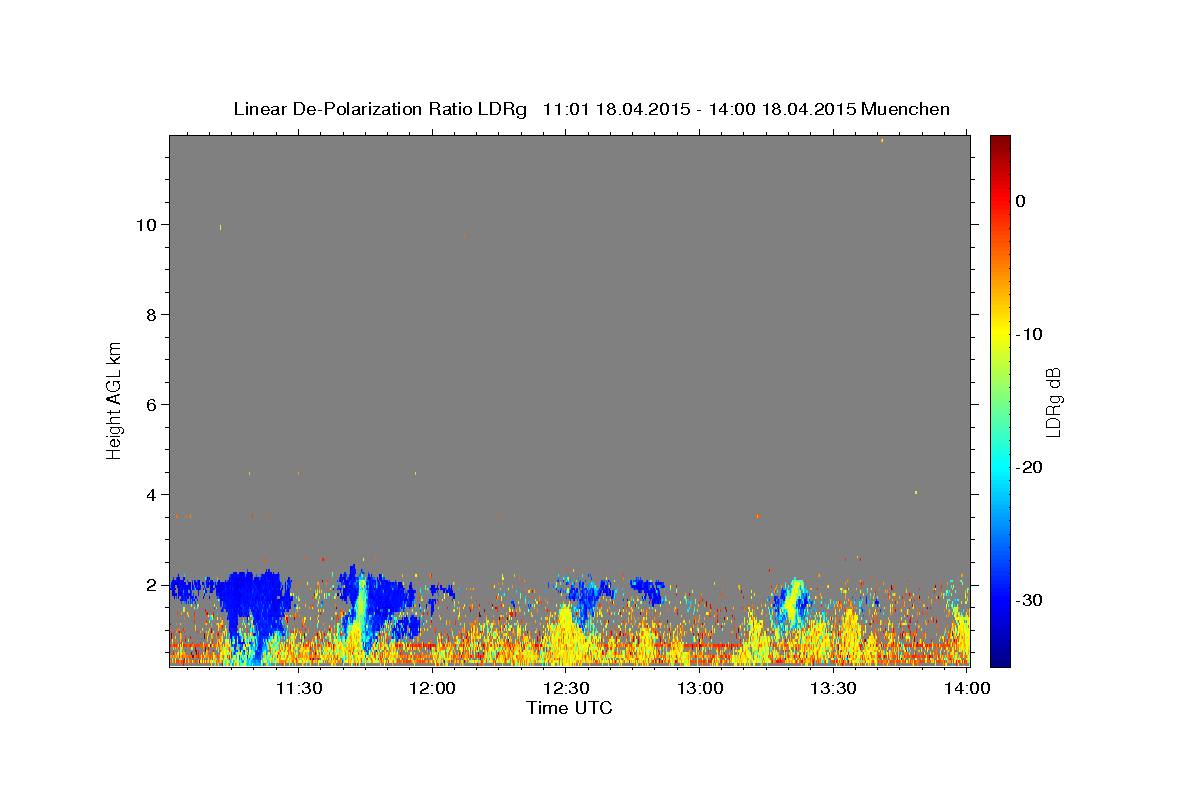Screen dimensions: 1200x800
Task: Click the 12:00 time tick label
Action: click(432, 688)
